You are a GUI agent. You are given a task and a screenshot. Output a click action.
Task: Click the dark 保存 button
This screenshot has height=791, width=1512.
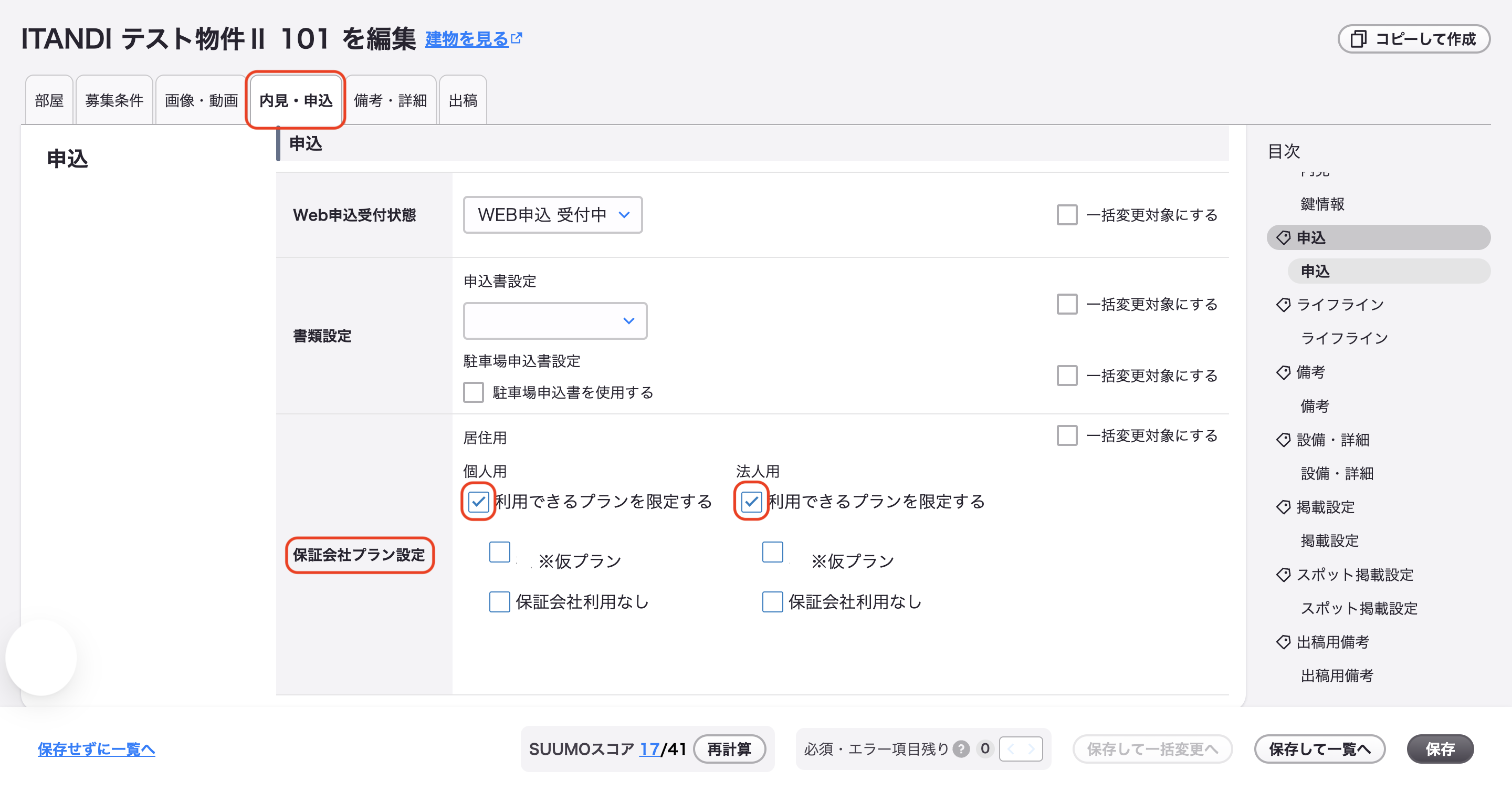[x=1440, y=749]
